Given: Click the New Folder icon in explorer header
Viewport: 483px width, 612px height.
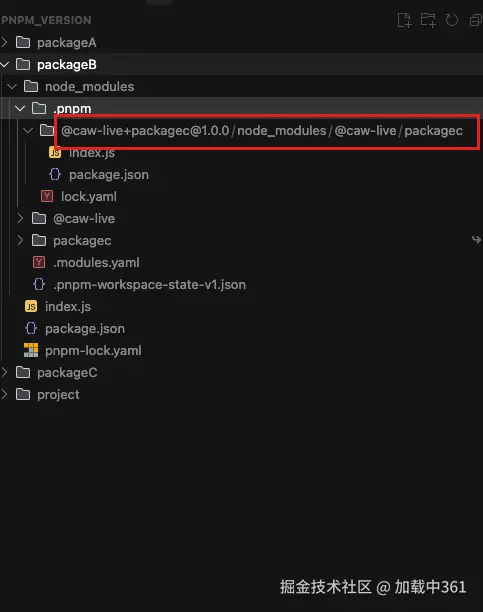Looking at the screenshot, I should coord(428,20).
